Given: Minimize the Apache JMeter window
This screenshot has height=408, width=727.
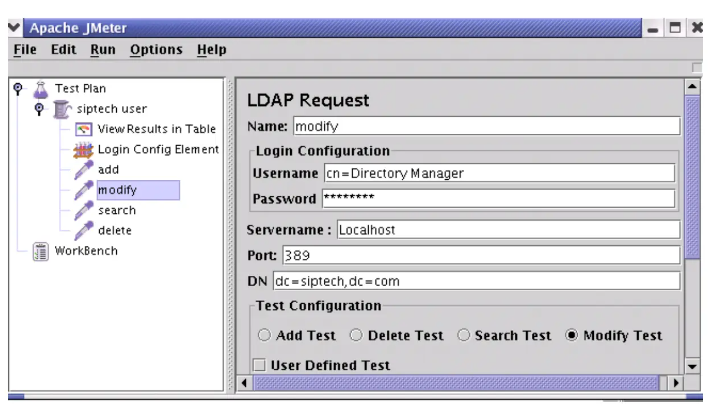Looking at the screenshot, I should pos(653,28).
